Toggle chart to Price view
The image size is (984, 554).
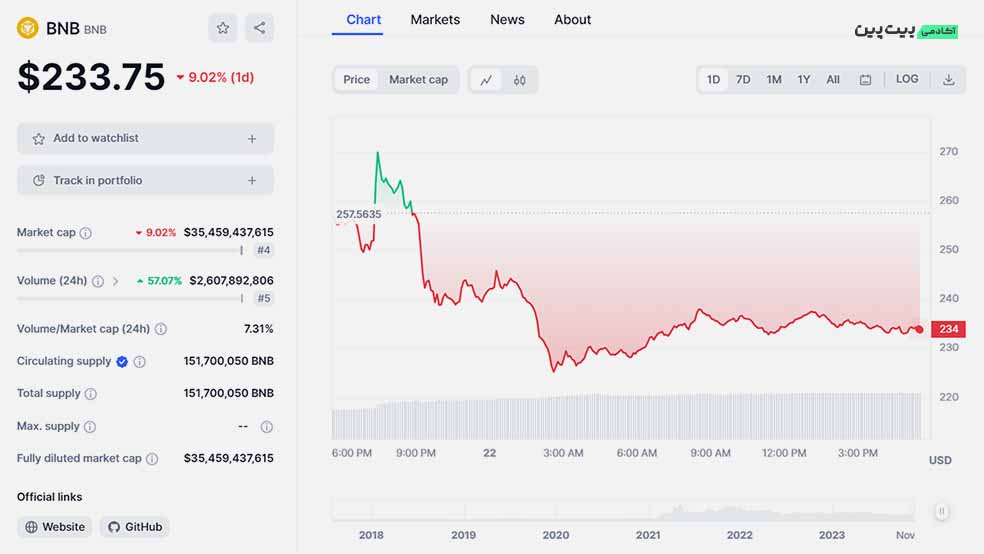tap(356, 80)
